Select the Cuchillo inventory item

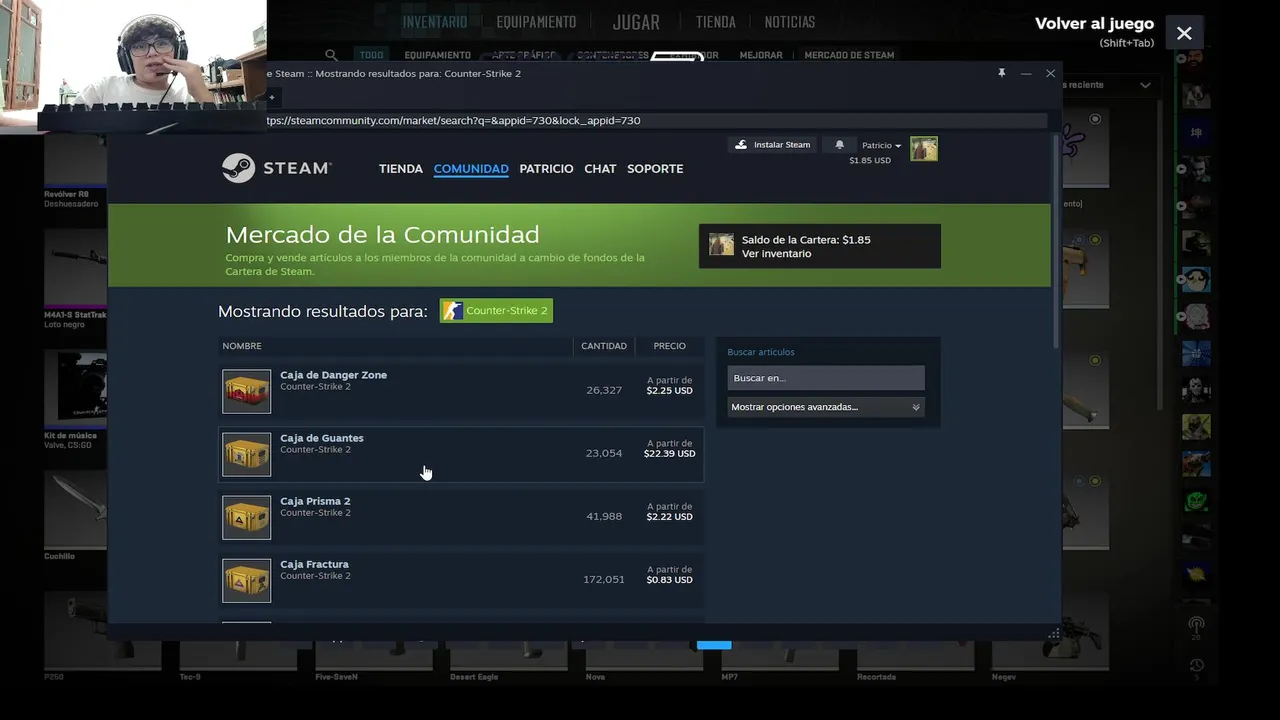coord(75,516)
